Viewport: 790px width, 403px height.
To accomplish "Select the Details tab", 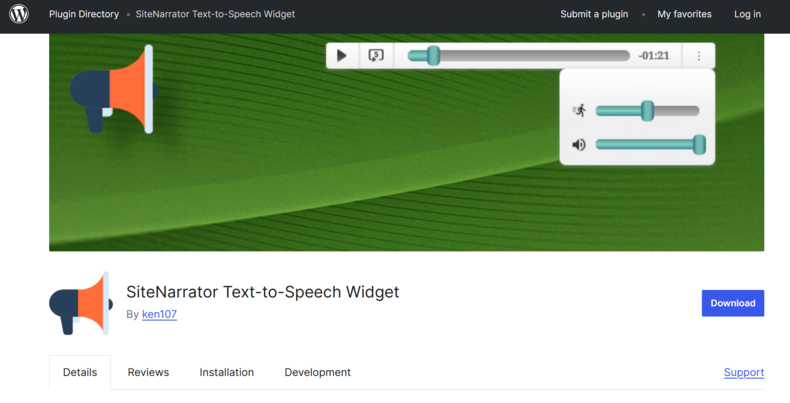I will tap(80, 372).
